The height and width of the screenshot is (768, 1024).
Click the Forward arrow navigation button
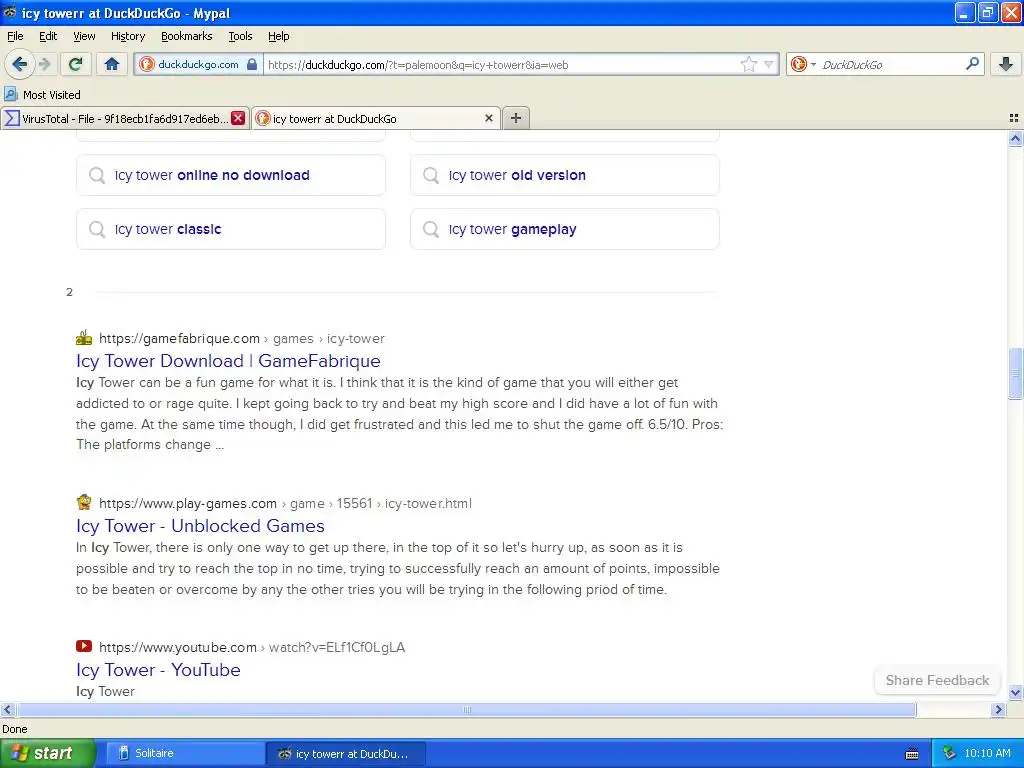point(44,64)
